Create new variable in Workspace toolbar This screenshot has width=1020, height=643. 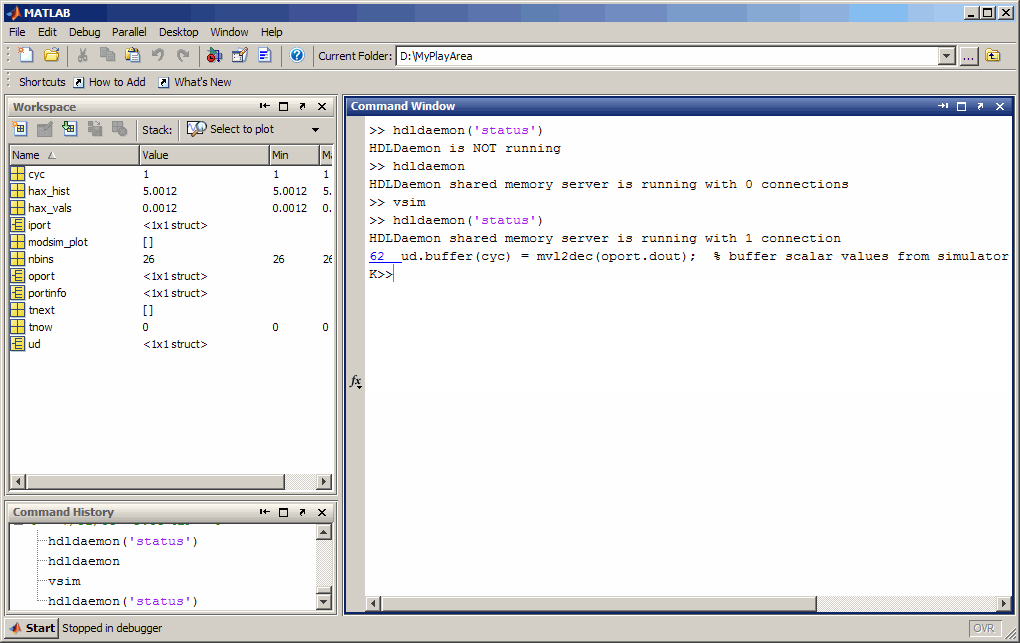[x=20, y=129]
